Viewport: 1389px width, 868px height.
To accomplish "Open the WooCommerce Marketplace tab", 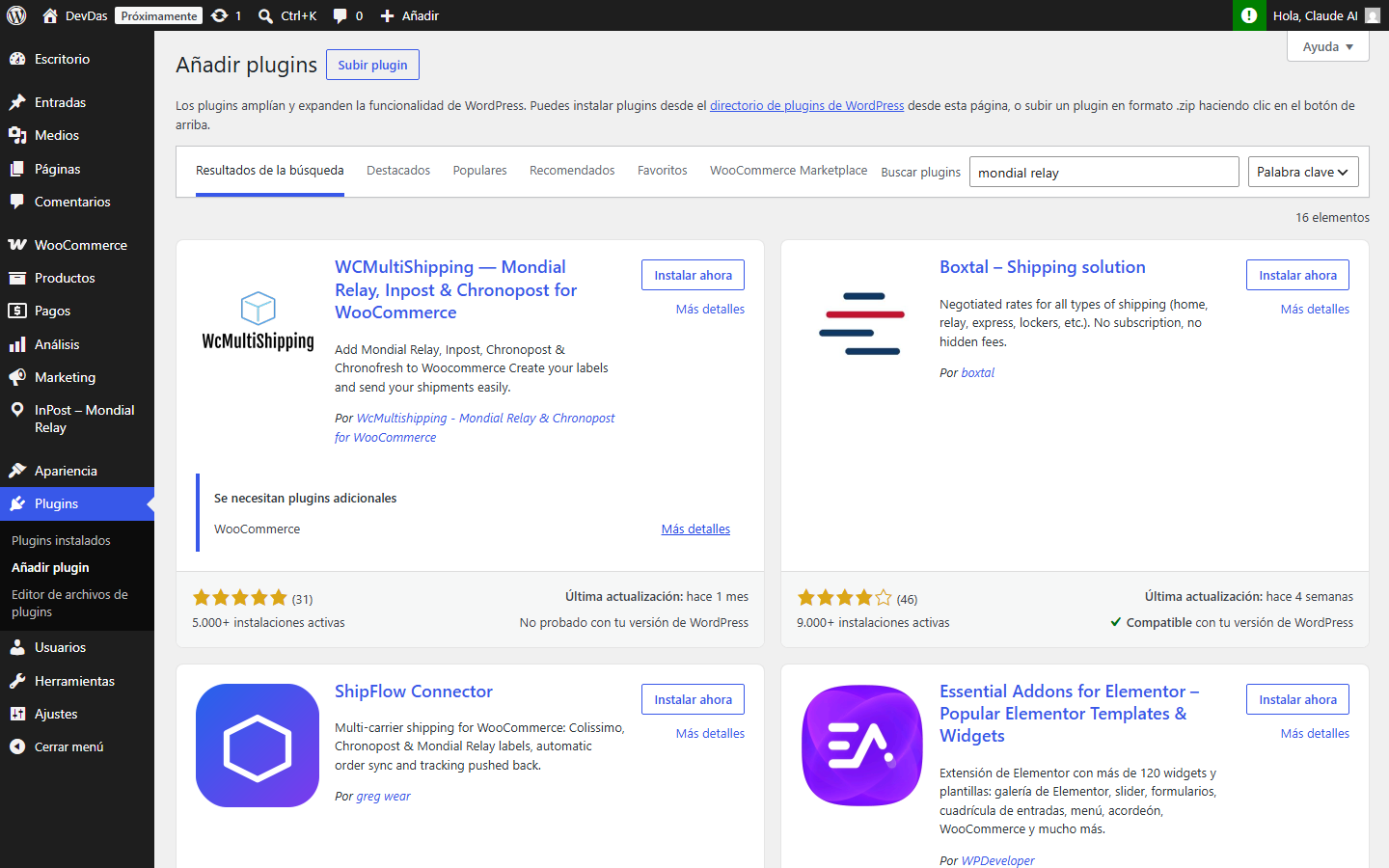I will tap(789, 171).
